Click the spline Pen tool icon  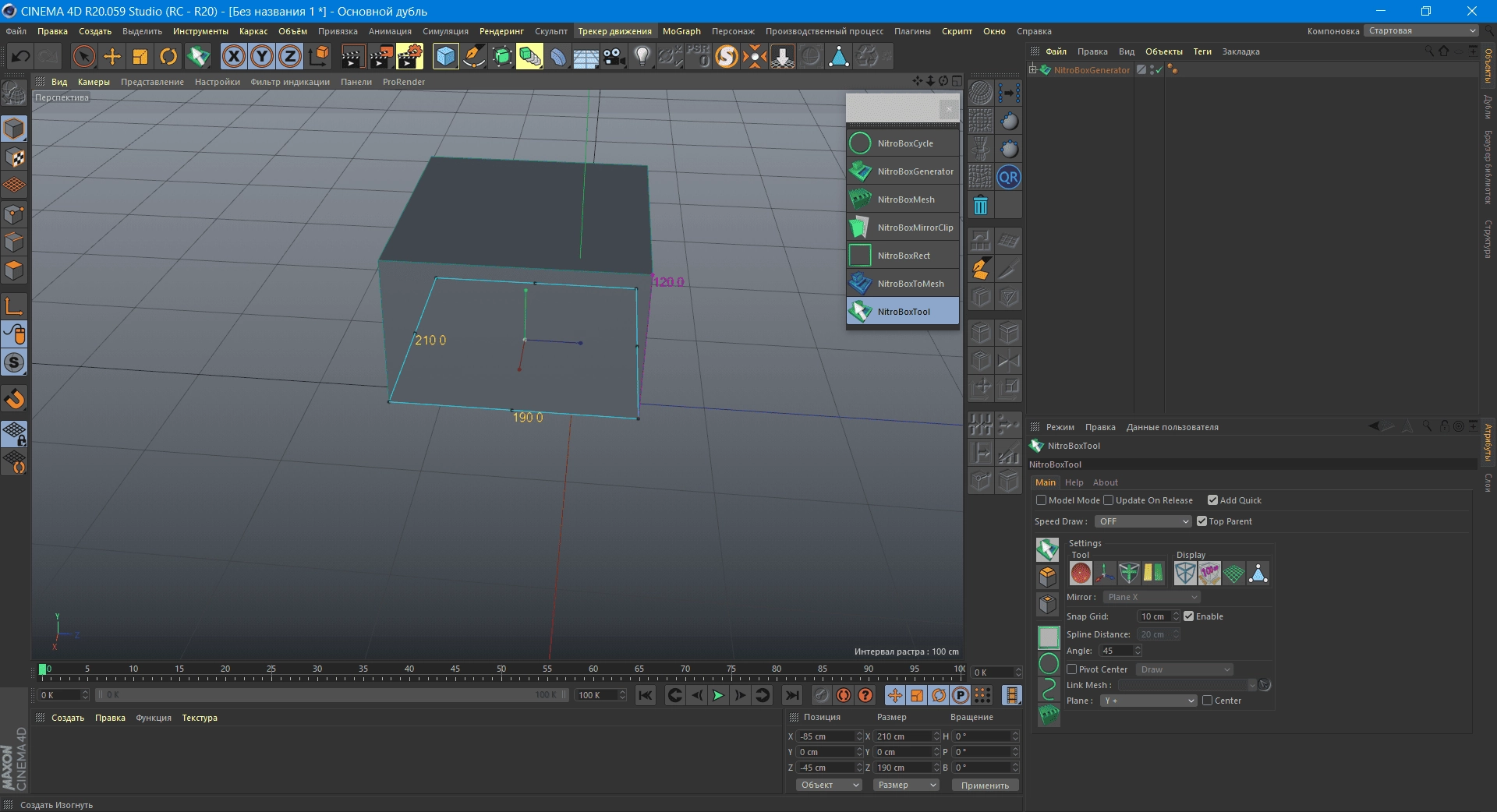coord(473,56)
